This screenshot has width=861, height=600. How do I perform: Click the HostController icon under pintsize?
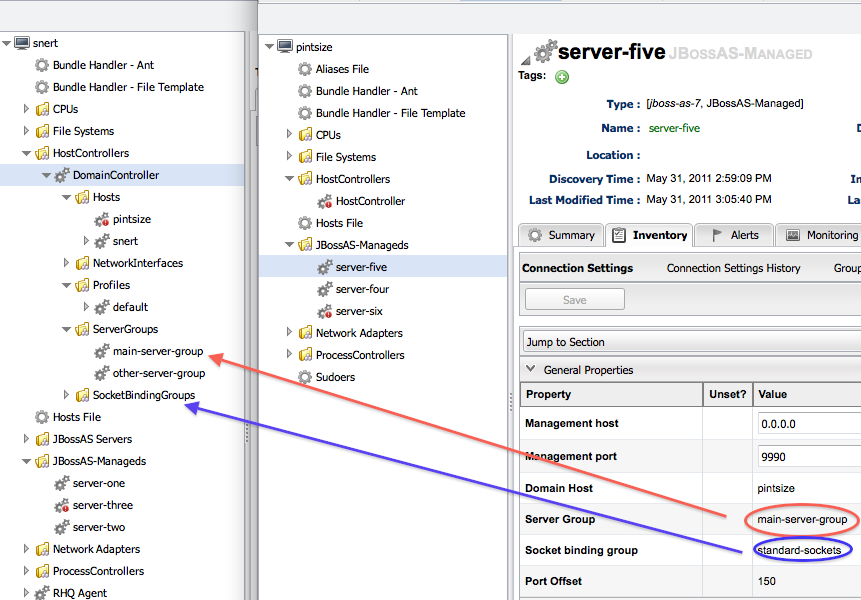click(325, 201)
